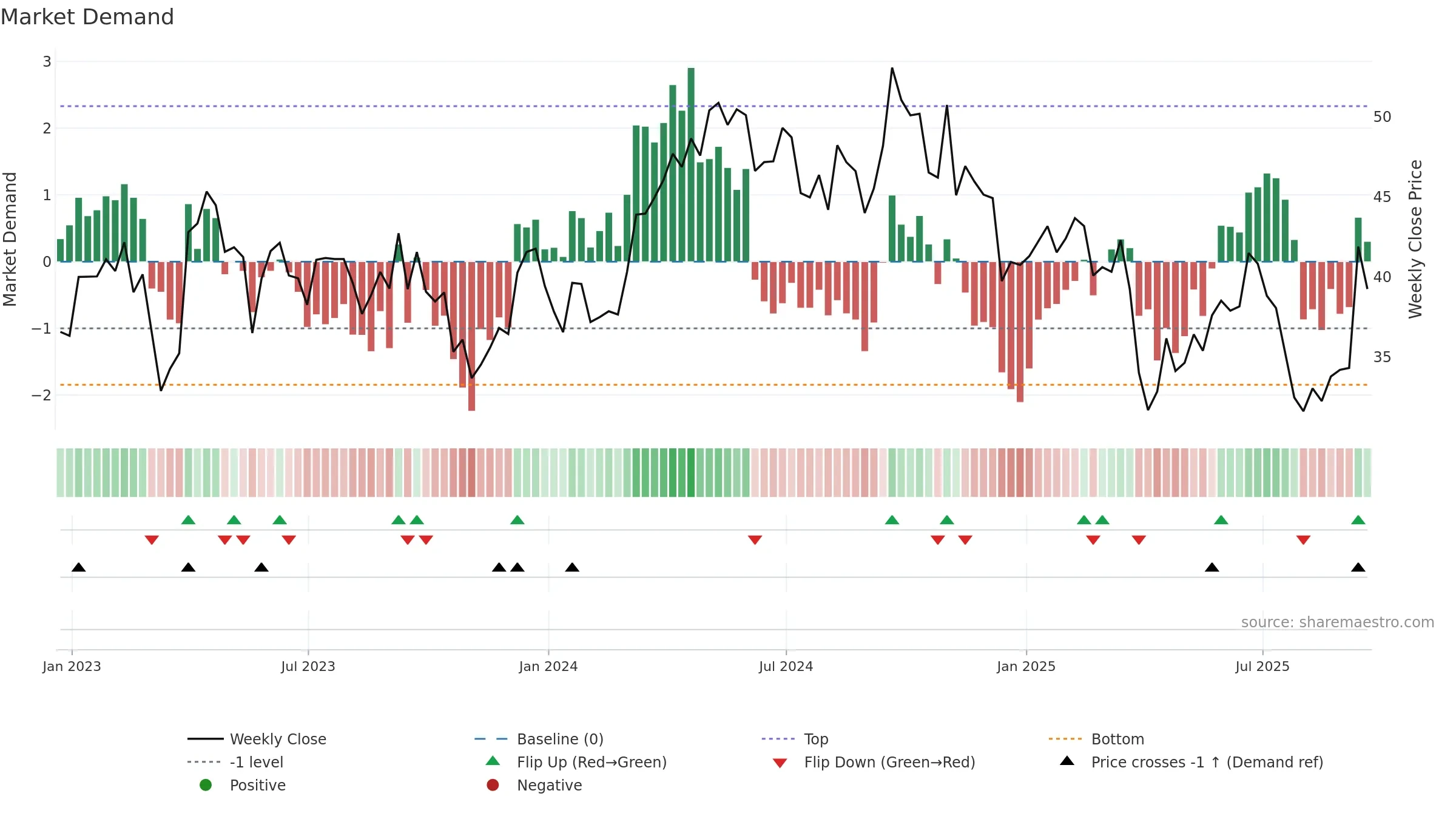Select the red Flip Down marker just before Jul 2024
Image resolution: width=1456 pixels, height=819 pixels.
click(755, 540)
